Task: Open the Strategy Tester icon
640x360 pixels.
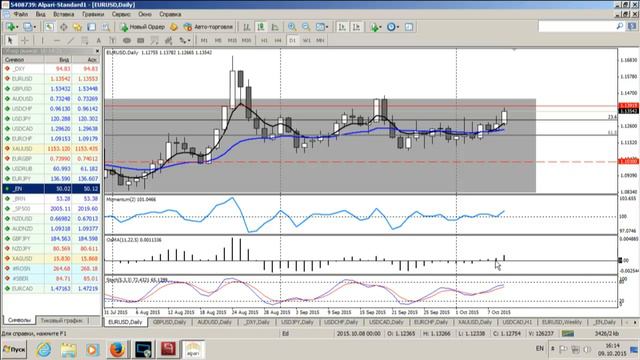Action: tap(106, 27)
